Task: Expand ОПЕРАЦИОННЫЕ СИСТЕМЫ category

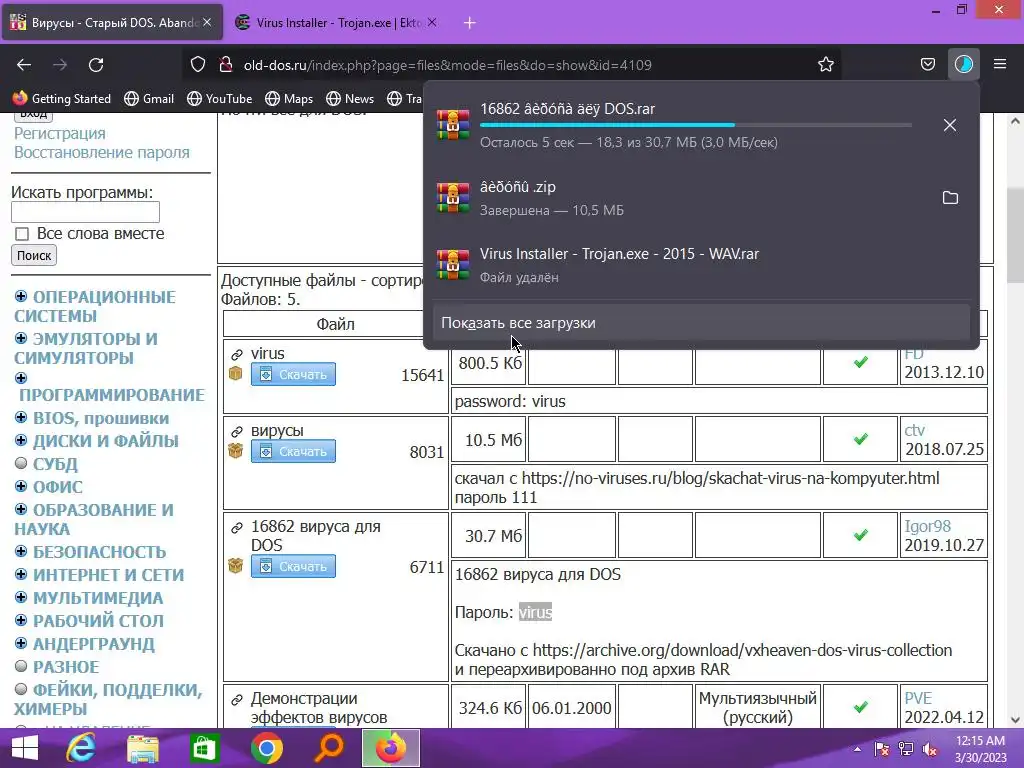Action: click(21, 296)
